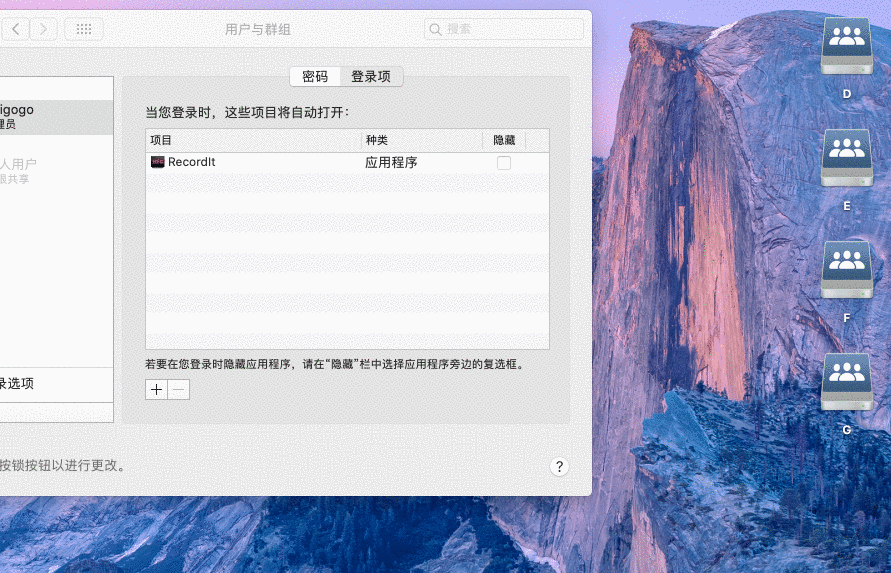
Task: Remove login item with minus button
Action: pyautogui.click(x=179, y=390)
